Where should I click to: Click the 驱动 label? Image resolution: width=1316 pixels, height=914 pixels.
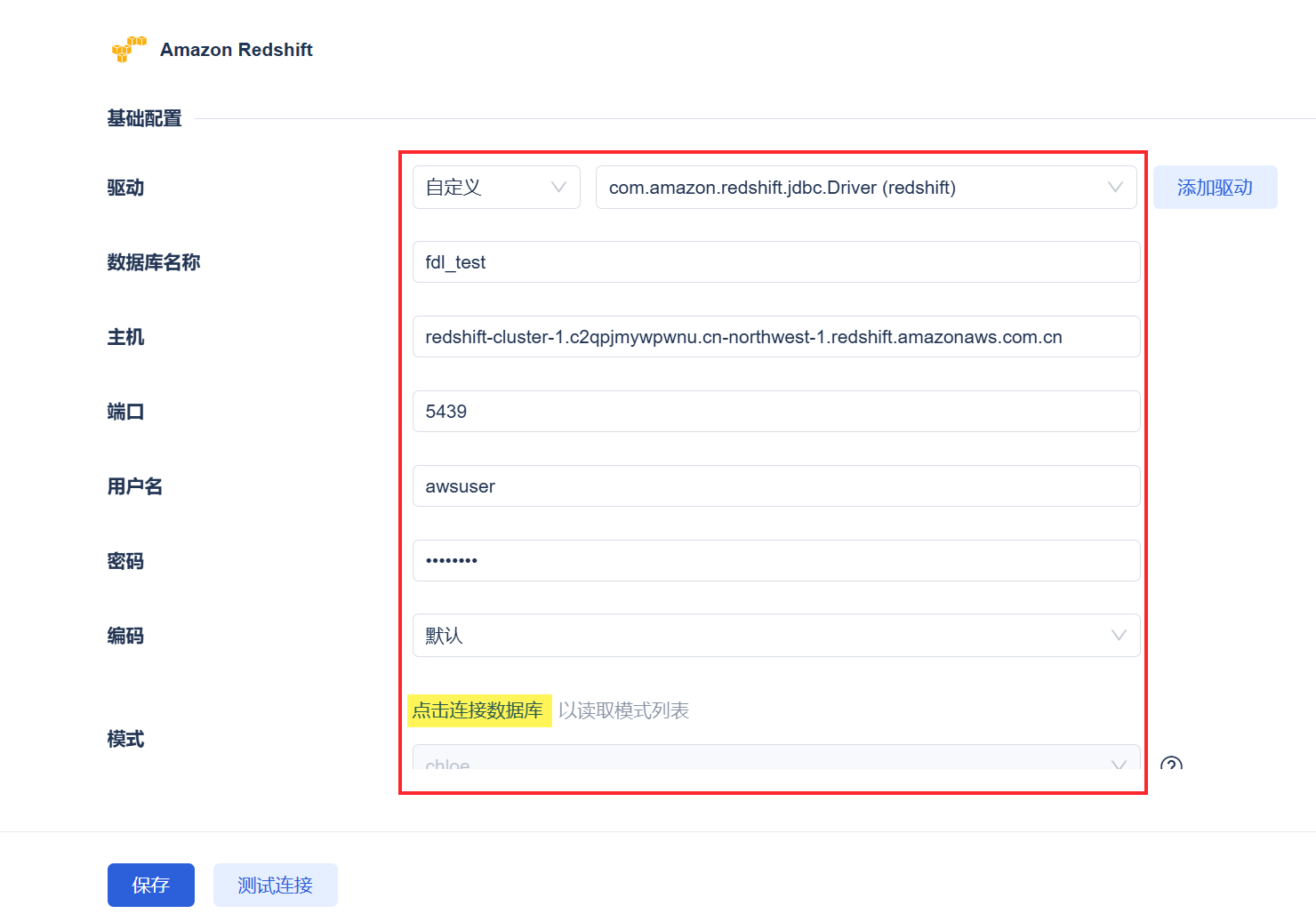(125, 188)
